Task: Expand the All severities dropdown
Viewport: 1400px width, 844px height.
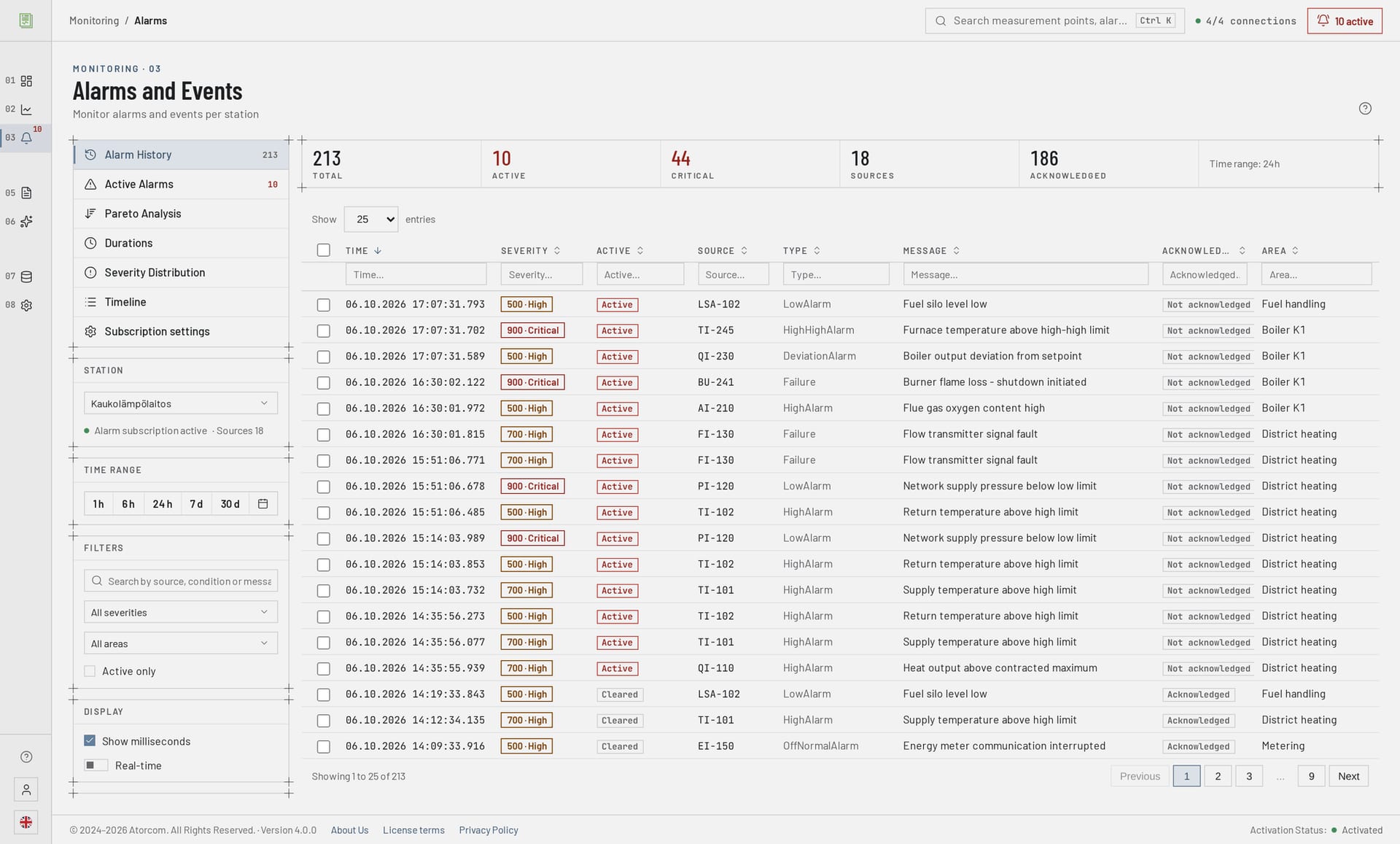Action: 181,613
